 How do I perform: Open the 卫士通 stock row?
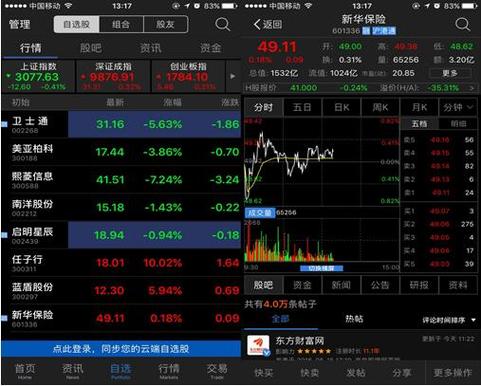[121, 124]
